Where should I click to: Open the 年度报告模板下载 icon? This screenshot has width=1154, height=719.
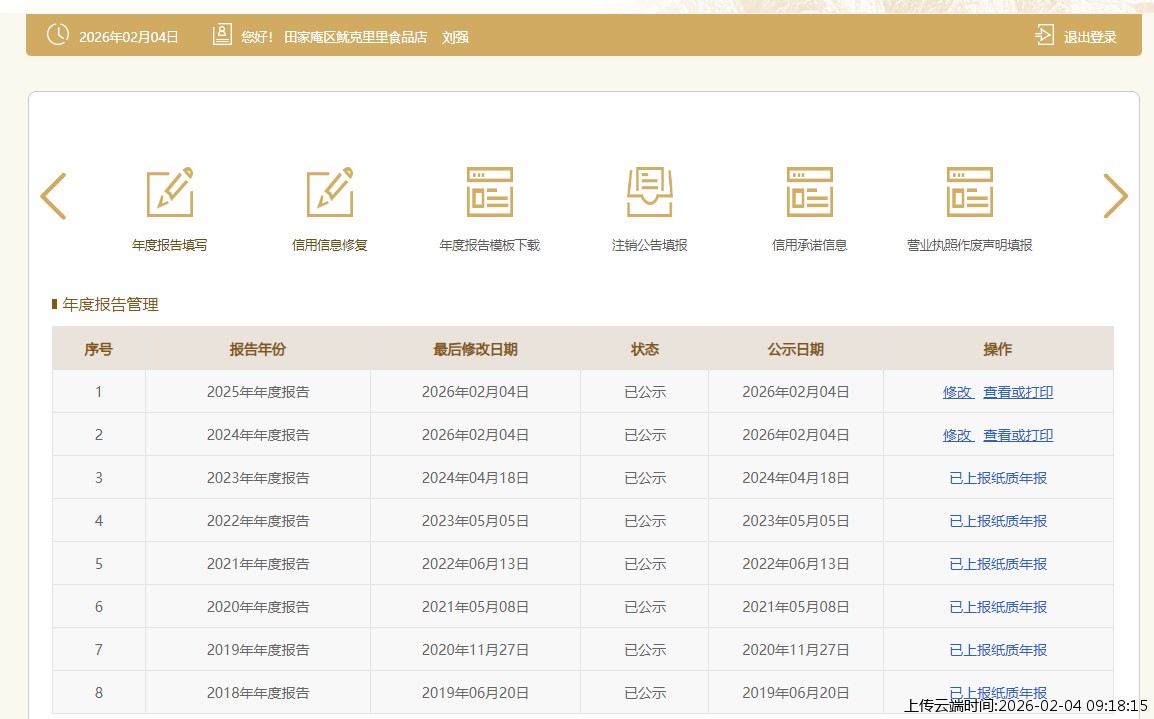coord(489,193)
